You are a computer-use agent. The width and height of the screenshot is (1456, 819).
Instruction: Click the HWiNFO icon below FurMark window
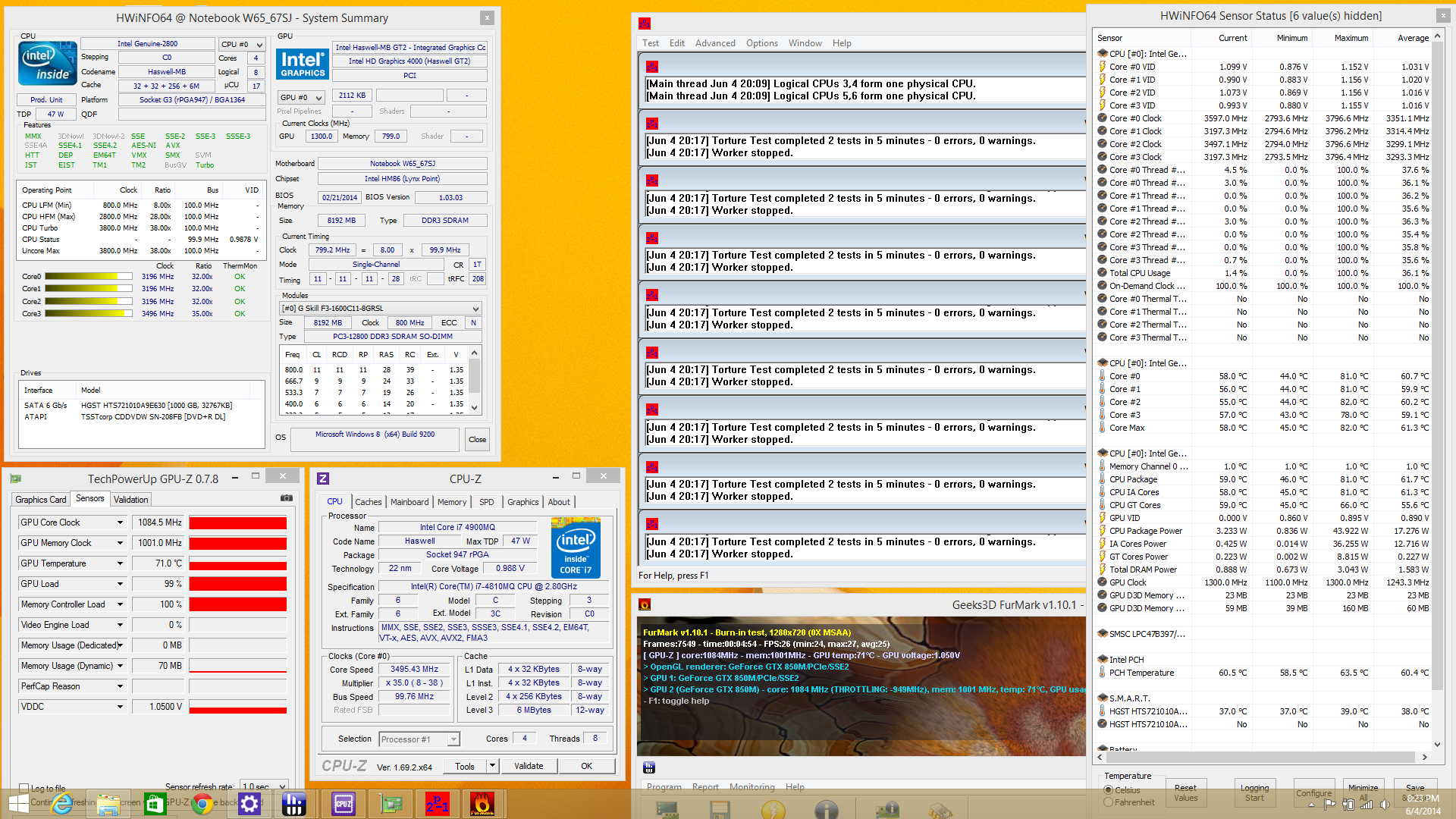click(649, 768)
